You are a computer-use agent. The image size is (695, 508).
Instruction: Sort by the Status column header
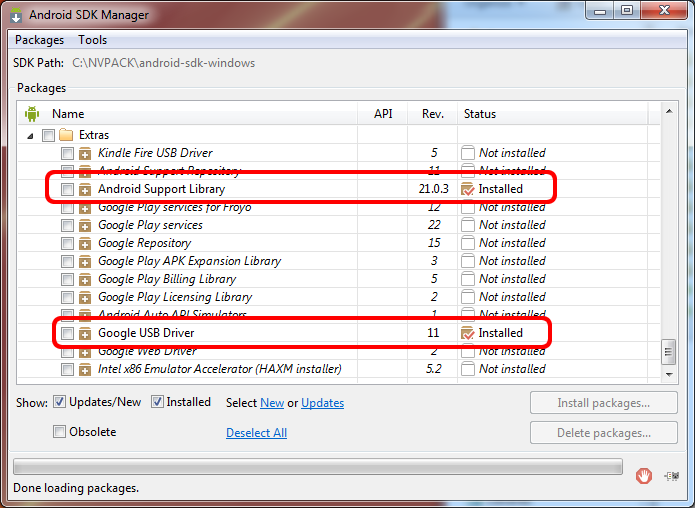pos(480,114)
